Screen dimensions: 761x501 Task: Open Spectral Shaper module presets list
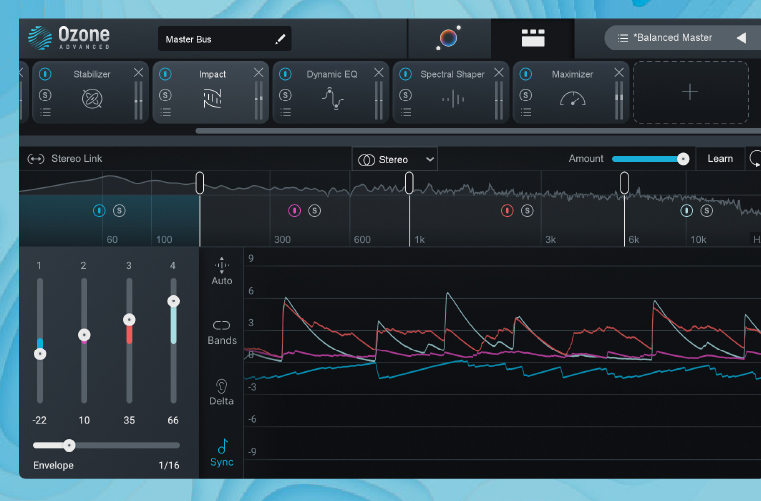406,113
